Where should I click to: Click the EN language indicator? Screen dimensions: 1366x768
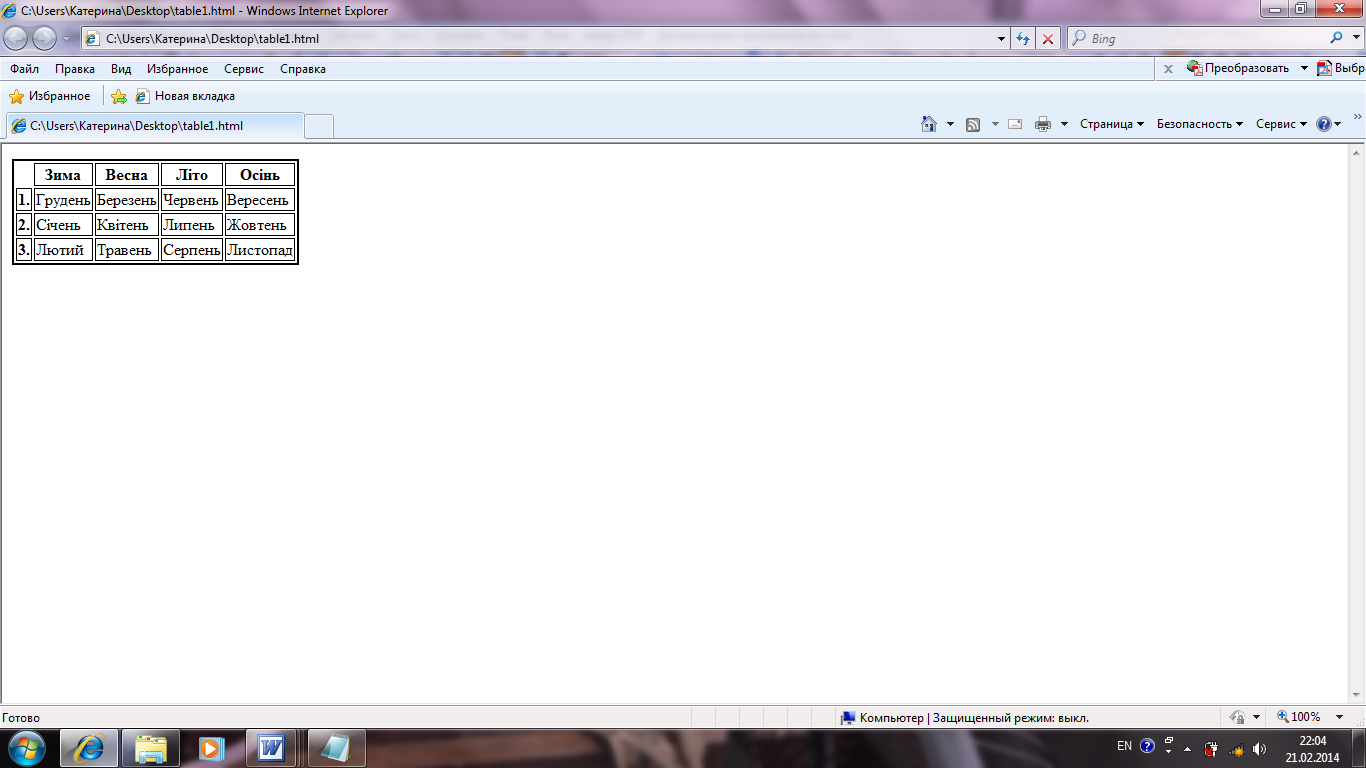pyautogui.click(x=1124, y=746)
